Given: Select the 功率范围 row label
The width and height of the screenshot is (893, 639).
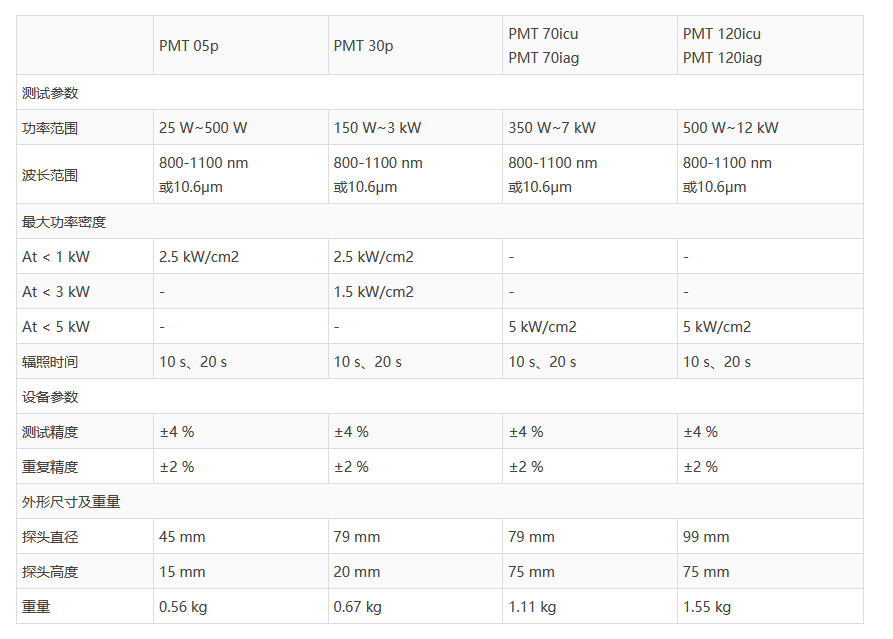Looking at the screenshot, I should pos(50,128).
